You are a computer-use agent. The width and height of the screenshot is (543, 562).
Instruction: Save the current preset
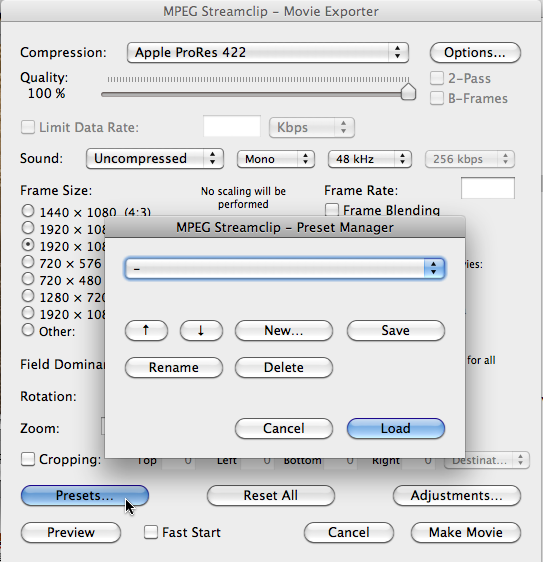pyautogui.click(x=396, y=330)
